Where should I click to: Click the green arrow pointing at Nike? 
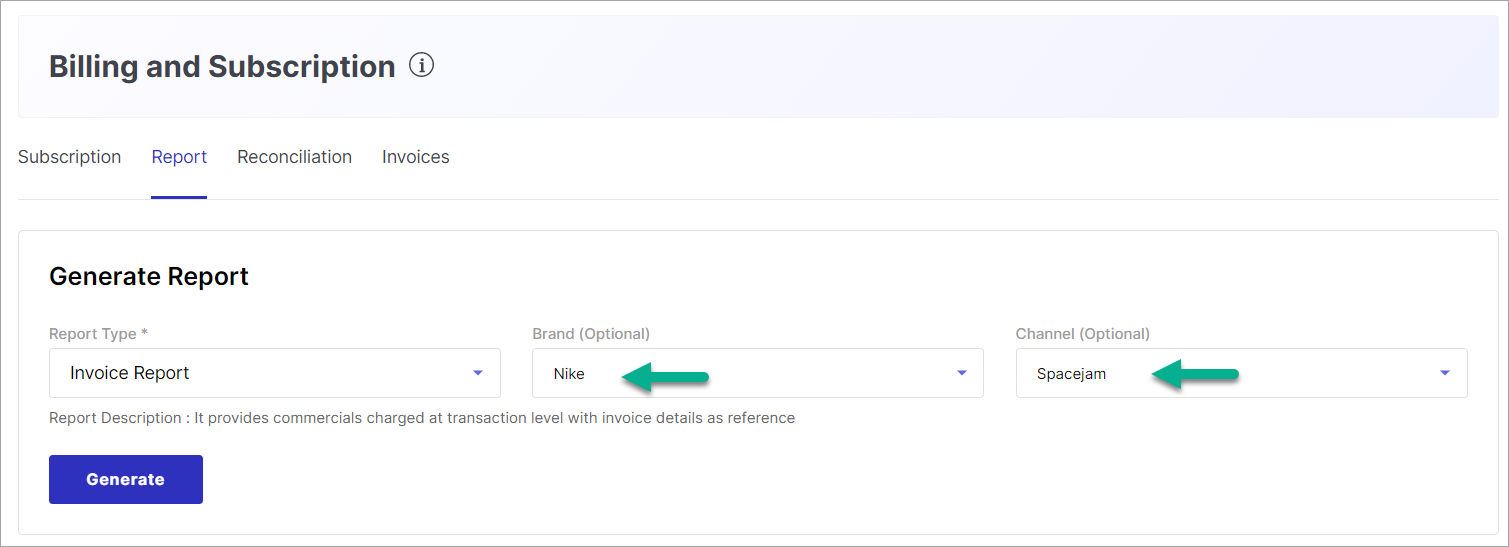click(x=665, y=376)
